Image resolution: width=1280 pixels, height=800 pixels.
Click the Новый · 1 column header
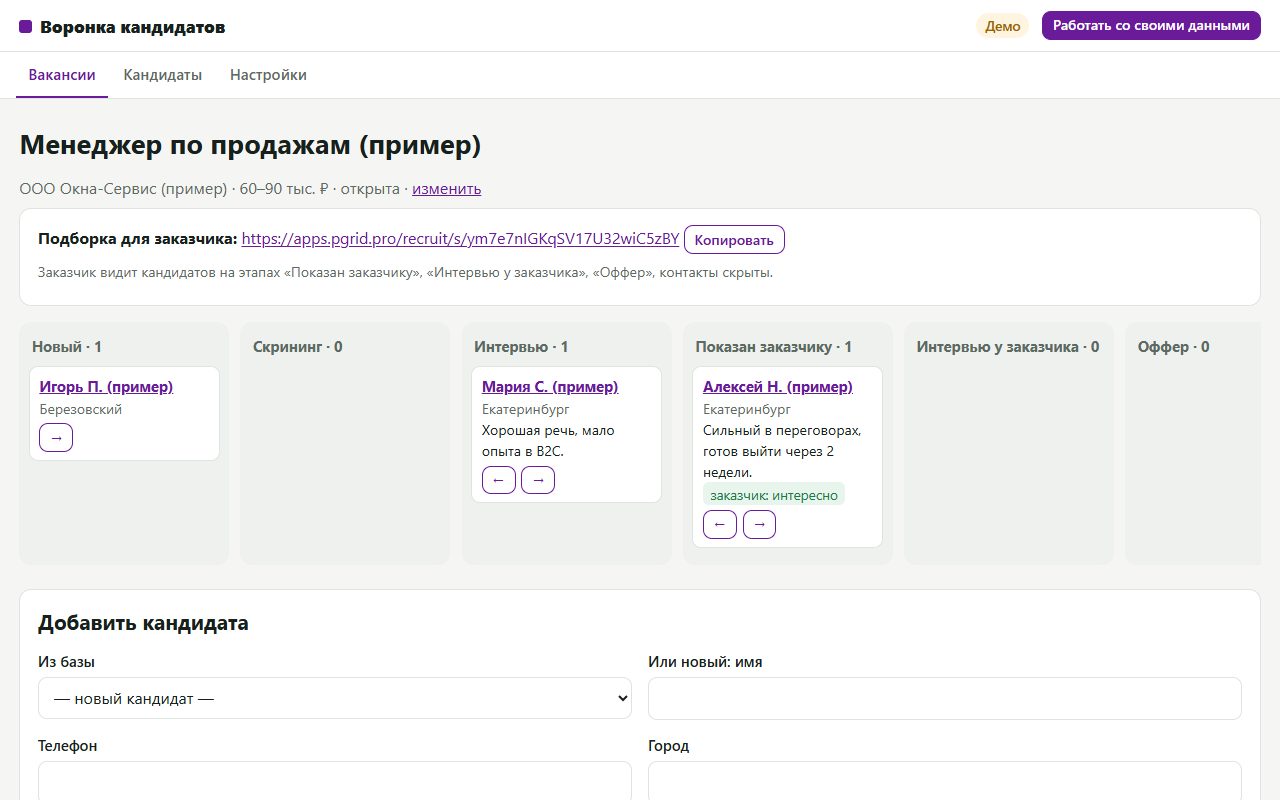67,347
